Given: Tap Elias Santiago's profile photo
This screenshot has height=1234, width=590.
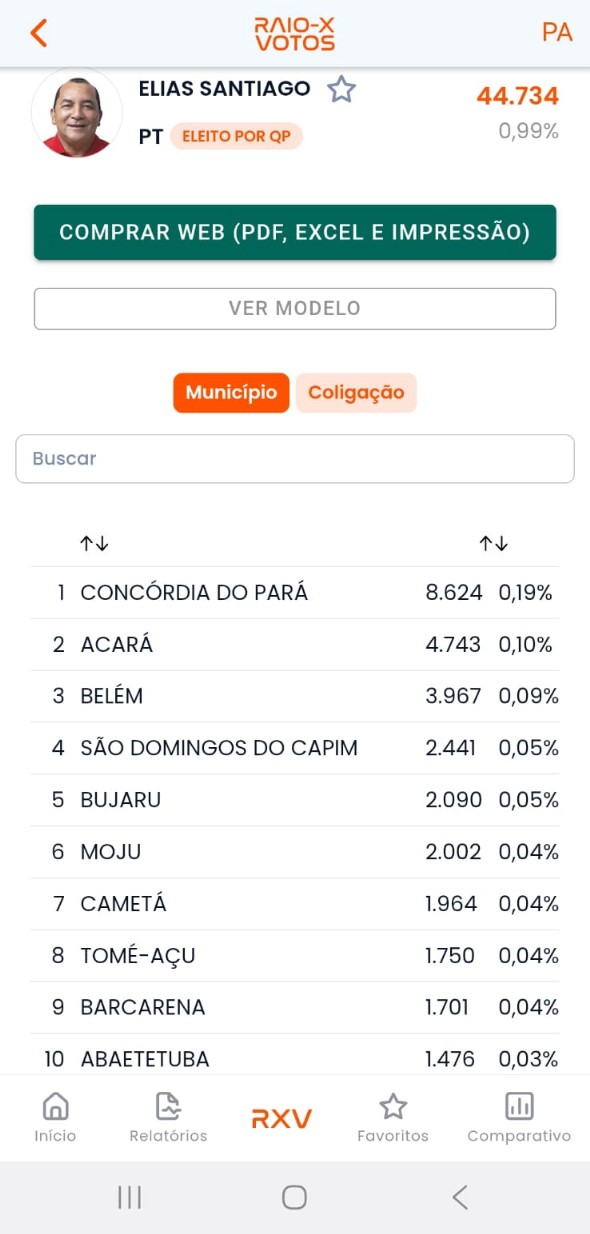Looking at the screenshot, I should (x=77, y=113).
